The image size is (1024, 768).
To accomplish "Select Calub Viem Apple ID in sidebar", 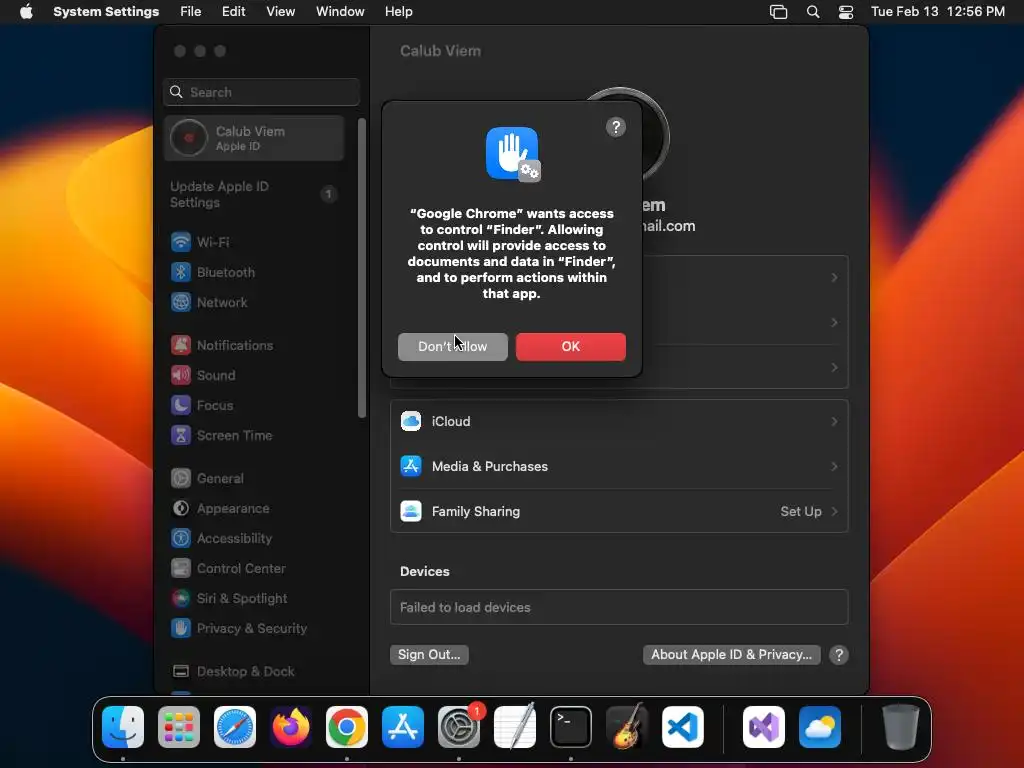I will [254, 138].
